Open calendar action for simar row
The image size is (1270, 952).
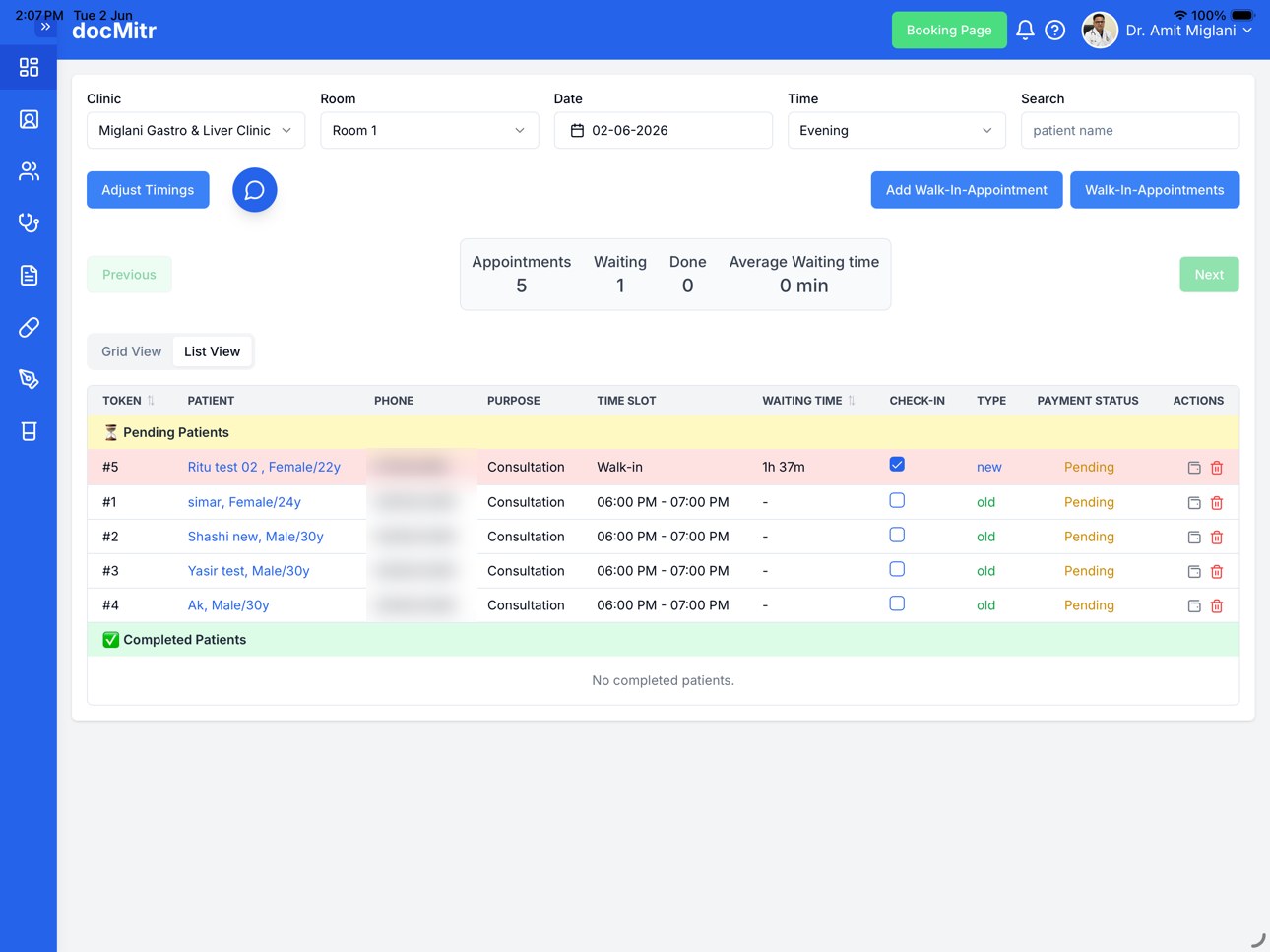[x=1194, y=503]
